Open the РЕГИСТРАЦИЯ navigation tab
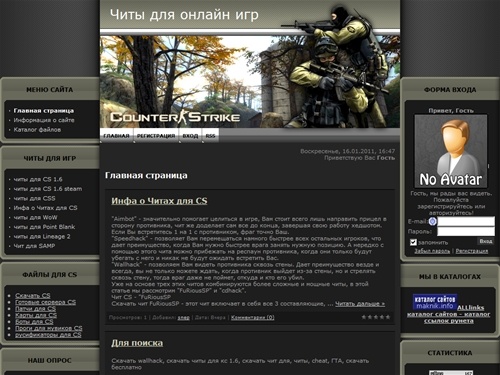The height and width of the screenshot is (375, 500). [x=156, y=136]
